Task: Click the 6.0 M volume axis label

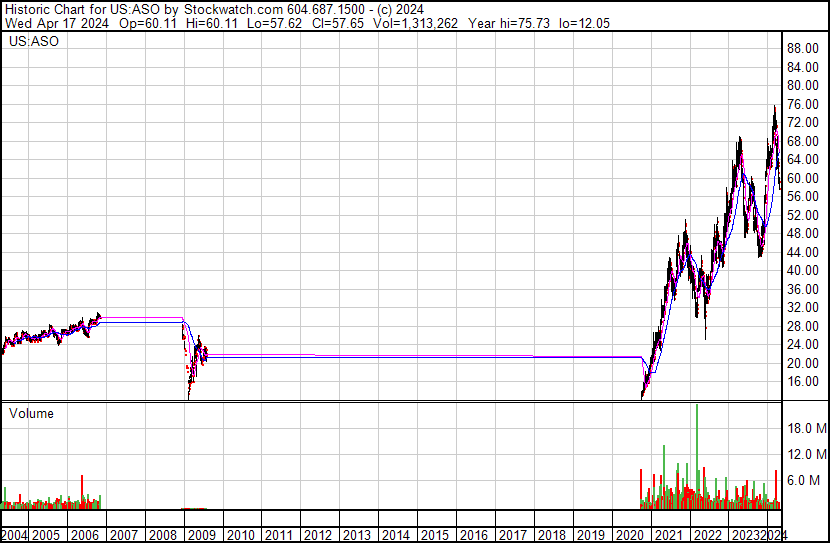Action: click(806, 480)
